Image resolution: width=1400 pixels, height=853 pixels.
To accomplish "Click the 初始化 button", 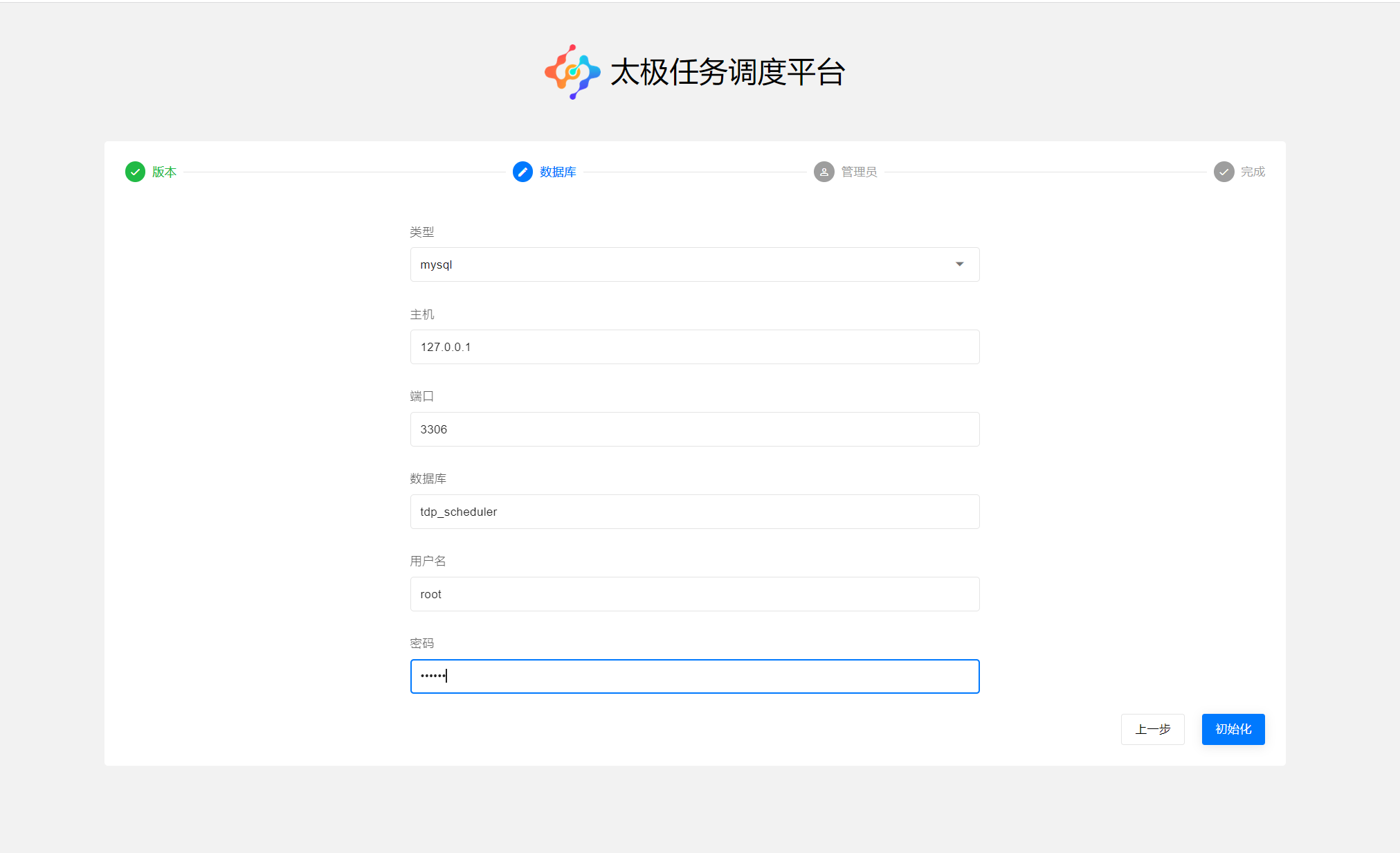I will coord(1233,729).
